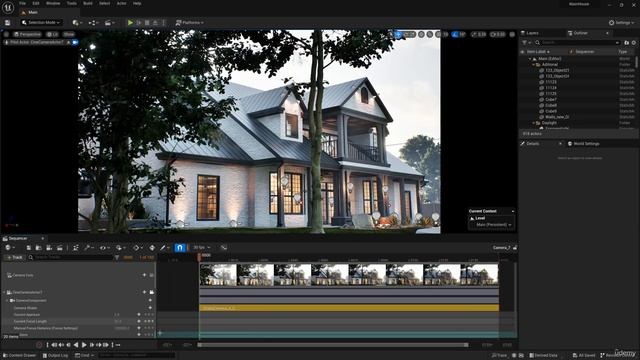Screen dimensions: 640x360
Task: Open the add content dropdown icon
Action: 77,22
